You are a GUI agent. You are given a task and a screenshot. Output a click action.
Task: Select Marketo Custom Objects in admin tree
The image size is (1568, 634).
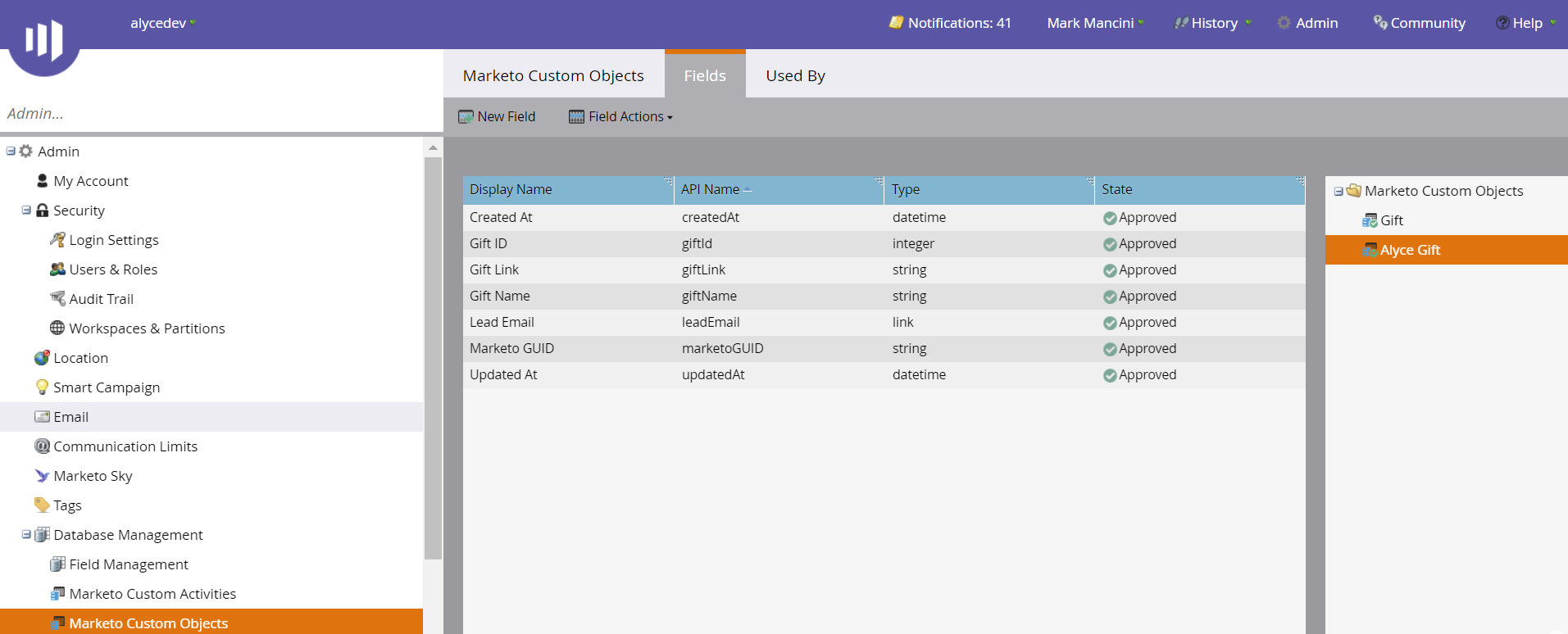click(x=211, y=623)
